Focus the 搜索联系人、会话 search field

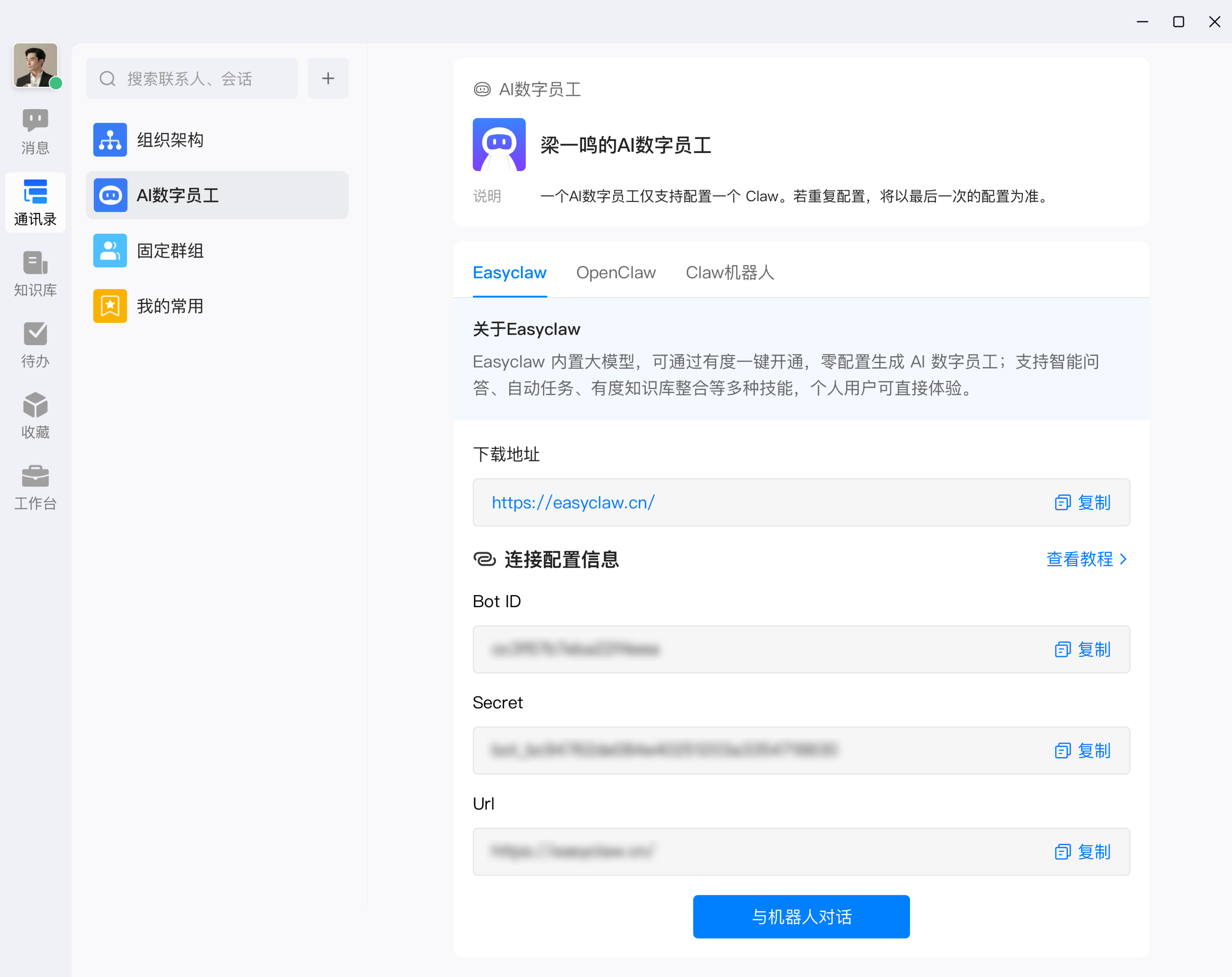192,78
